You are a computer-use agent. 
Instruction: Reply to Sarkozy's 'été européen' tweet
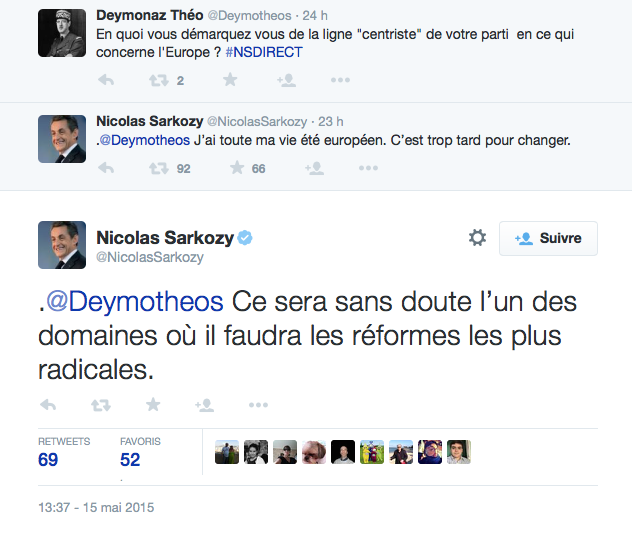(106, 168)
